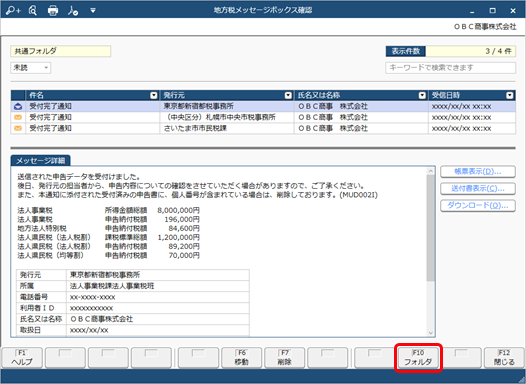526x384 pixels.
Task: Click the 8,000,000円 amount value
Action: (x=178, y=210)
